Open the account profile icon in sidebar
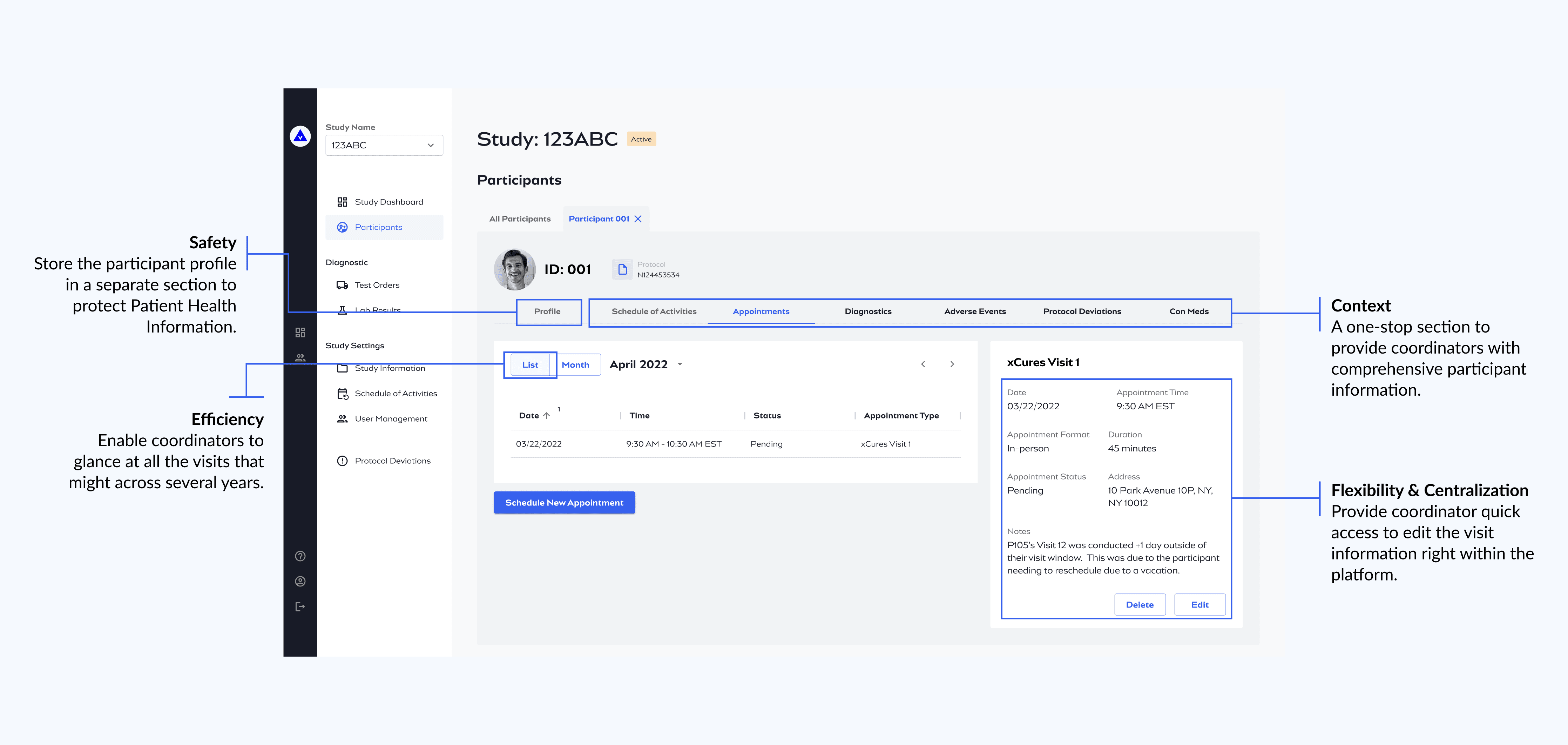This screenshot has width=1568, height=745. point(300,581)
